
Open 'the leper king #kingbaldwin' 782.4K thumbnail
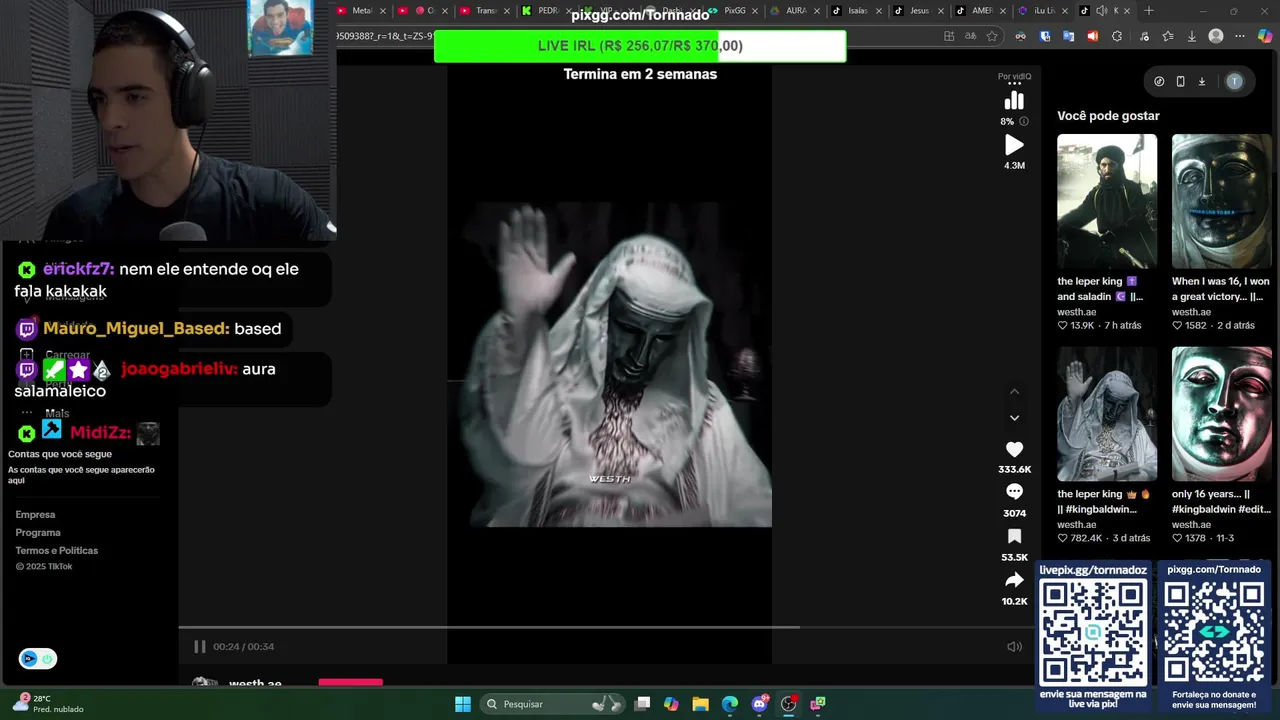[x=1107, y=414]
